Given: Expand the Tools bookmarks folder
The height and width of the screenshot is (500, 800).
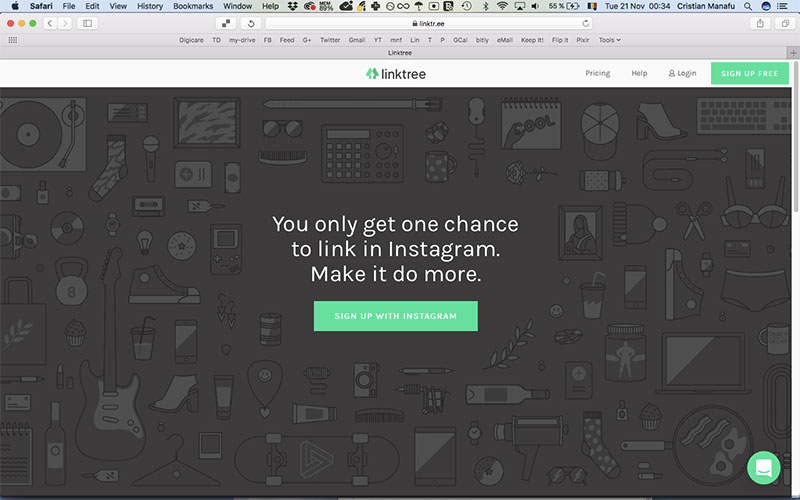Looking at the screenshot, I should pos(609,40).
